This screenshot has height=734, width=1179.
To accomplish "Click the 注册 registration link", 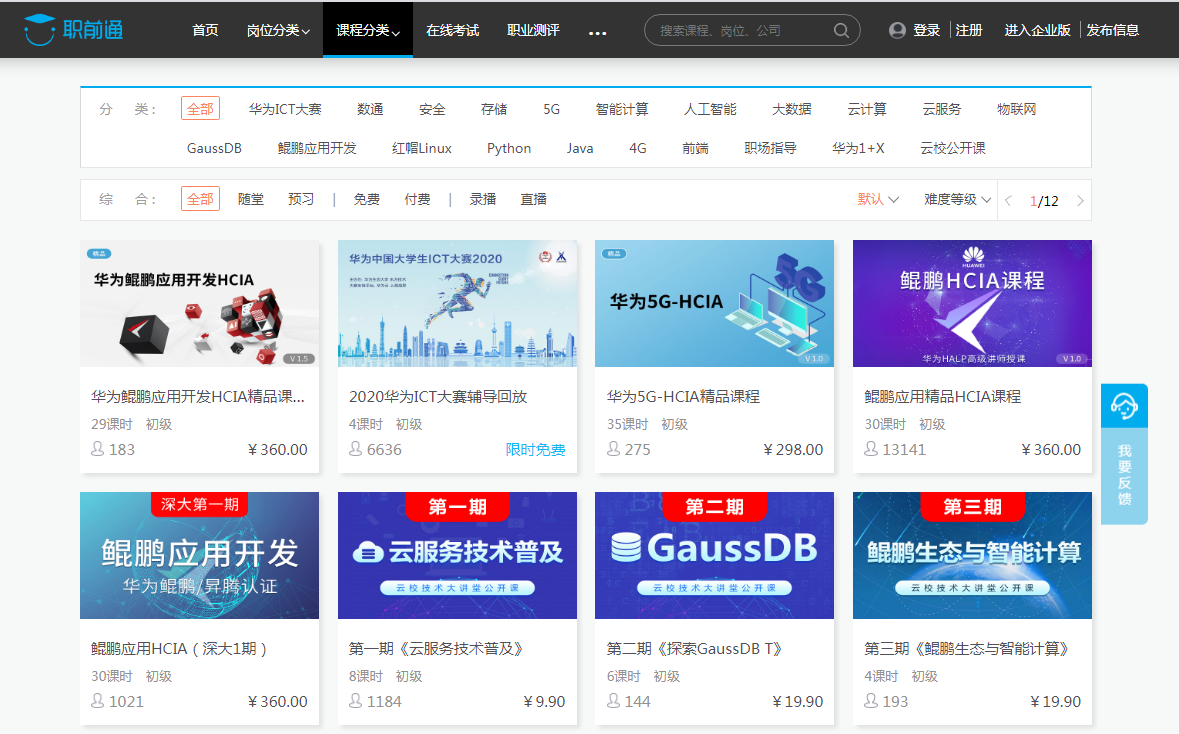I will 969,30.
